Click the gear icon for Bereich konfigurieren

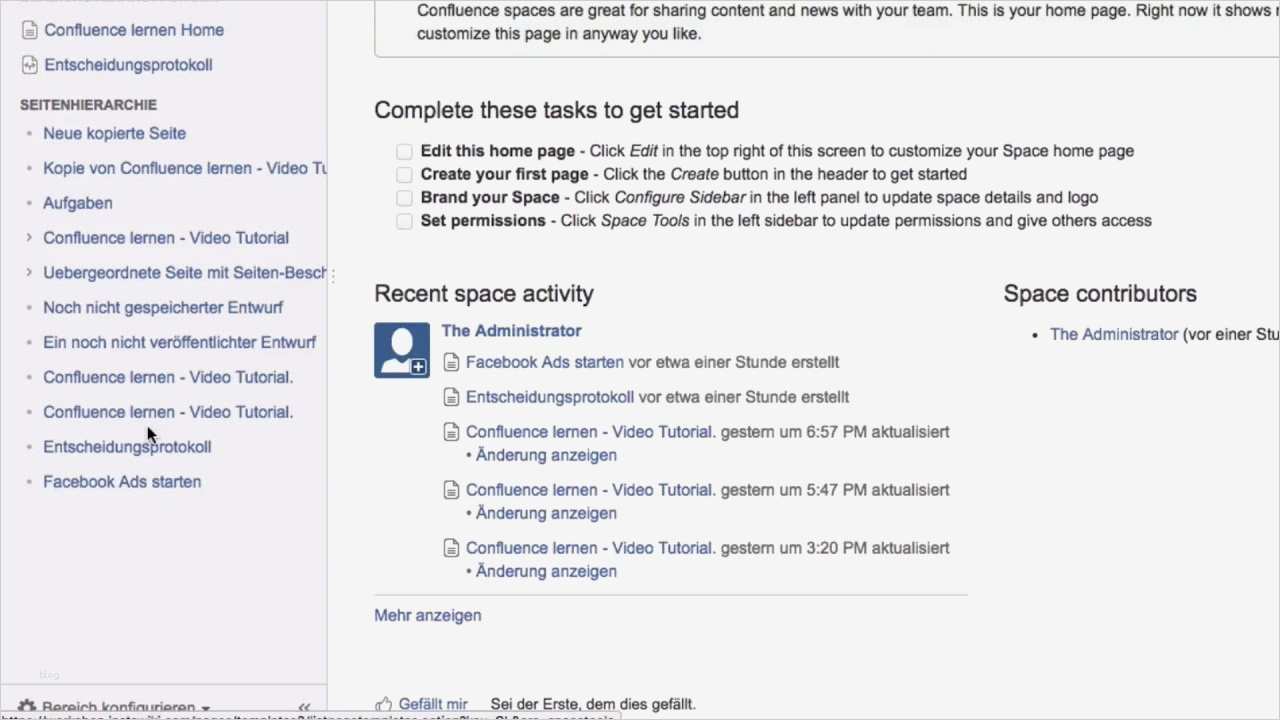pyautogui.click(x=27, y=708)
